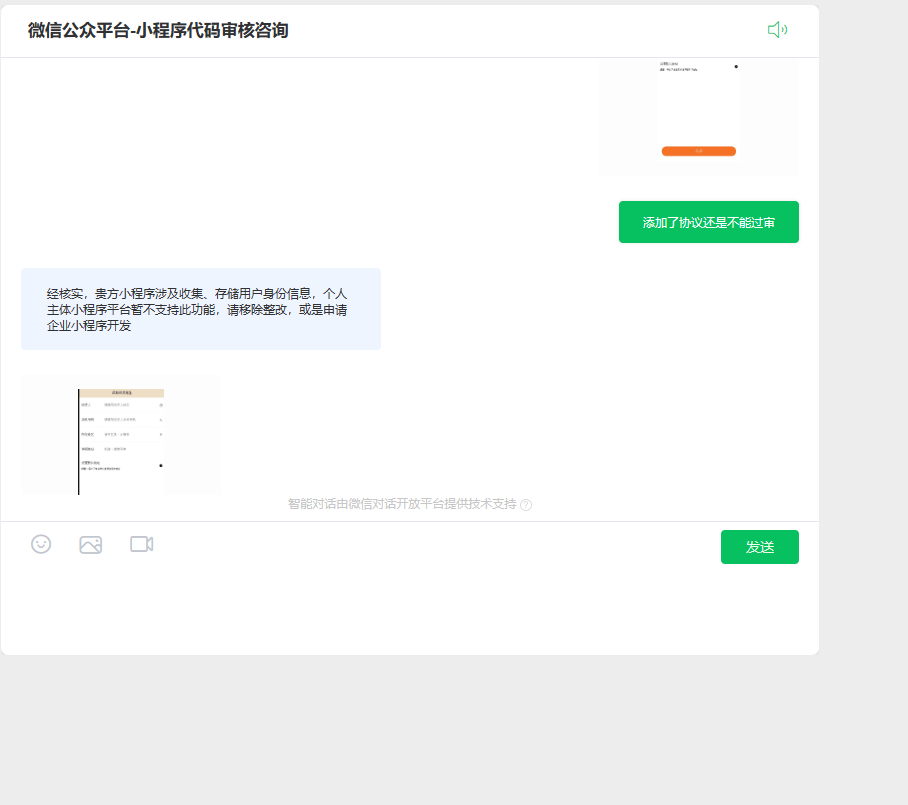908x805 pixels.
Task: Open the sent screenshot with orange button
Action: click(x=699, y=117)
